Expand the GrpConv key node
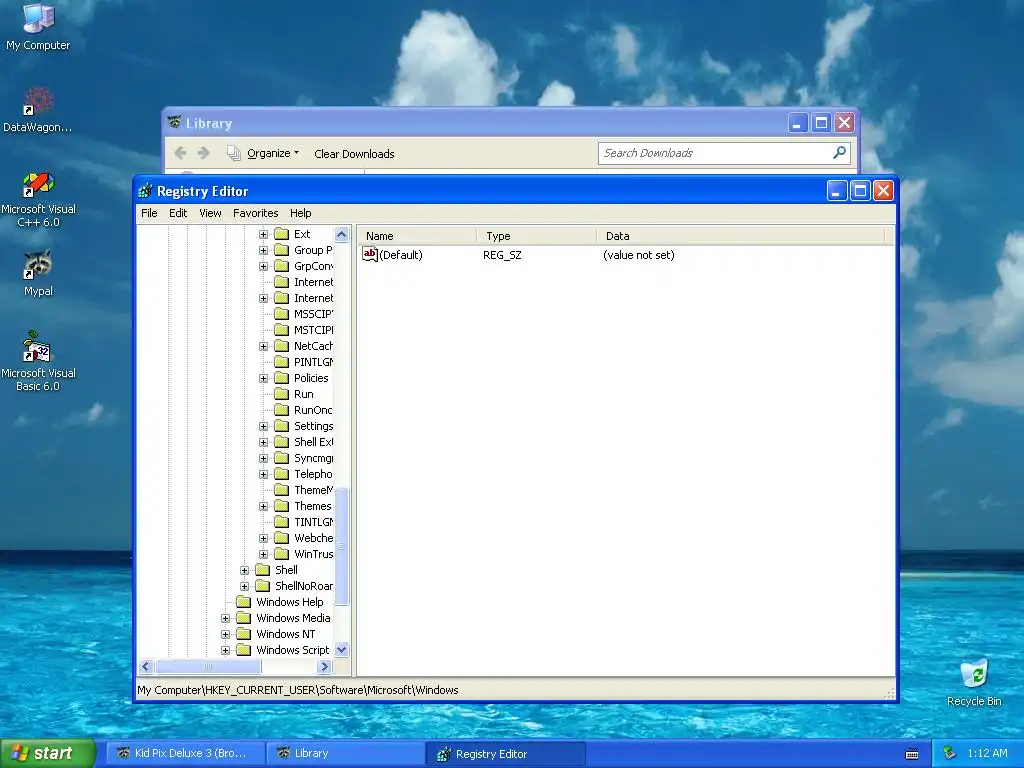The image size is (1024, 768). click(x=263, y=266)
